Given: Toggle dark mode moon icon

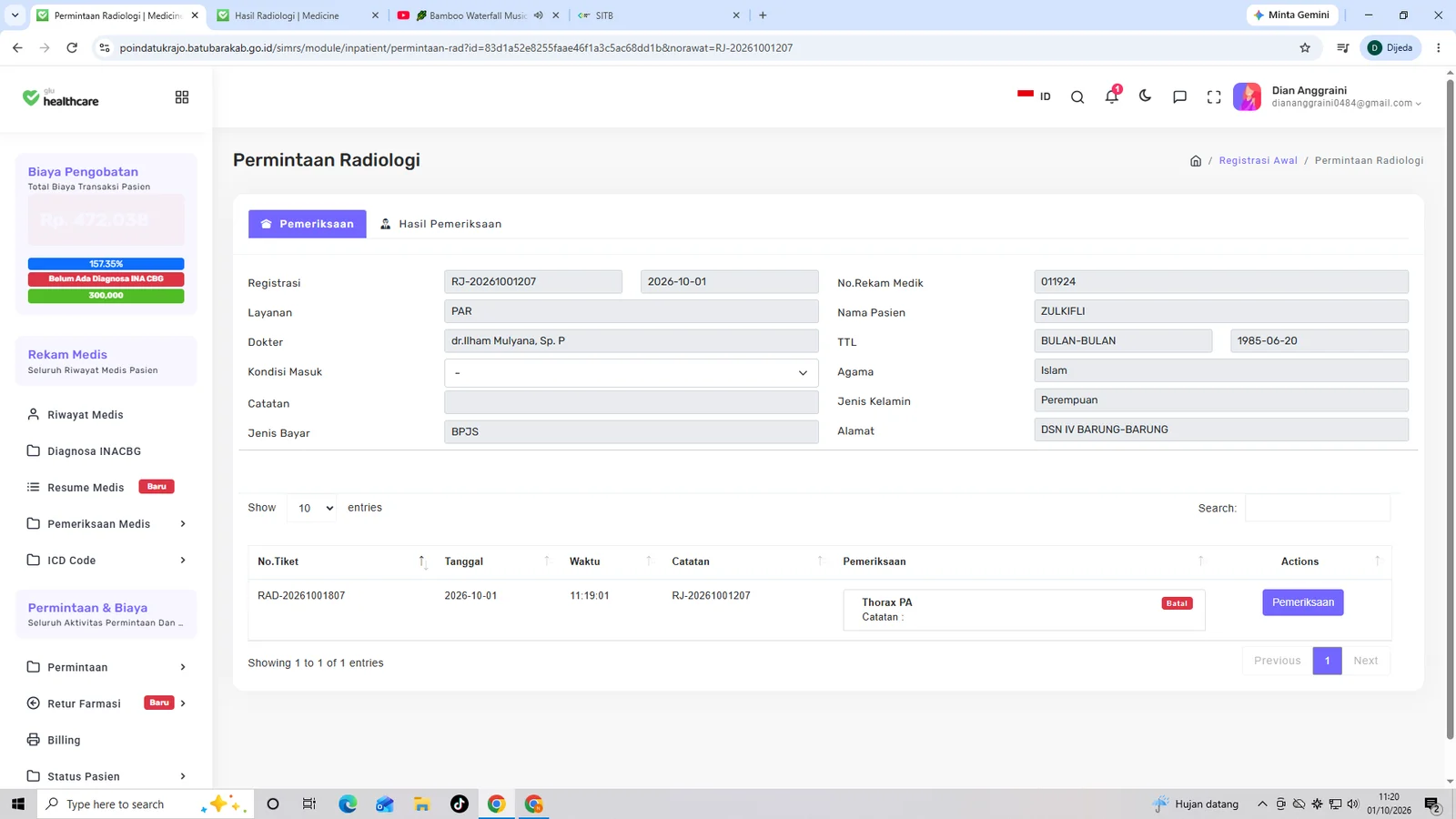Looking at the screenshot, I should point(1146,96).
